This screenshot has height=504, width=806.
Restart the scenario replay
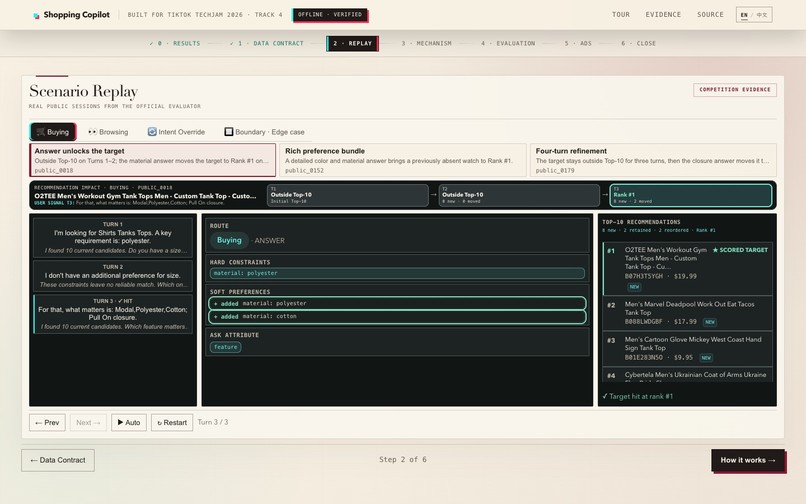[172, 423]
